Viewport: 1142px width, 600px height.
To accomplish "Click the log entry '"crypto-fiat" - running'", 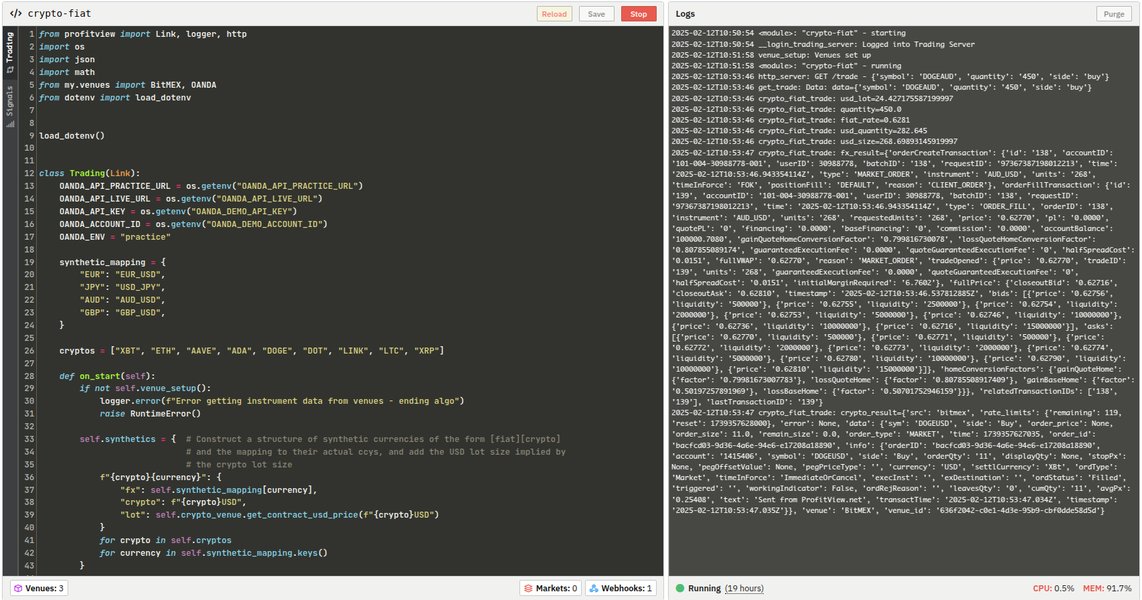I will click(787, 66).
